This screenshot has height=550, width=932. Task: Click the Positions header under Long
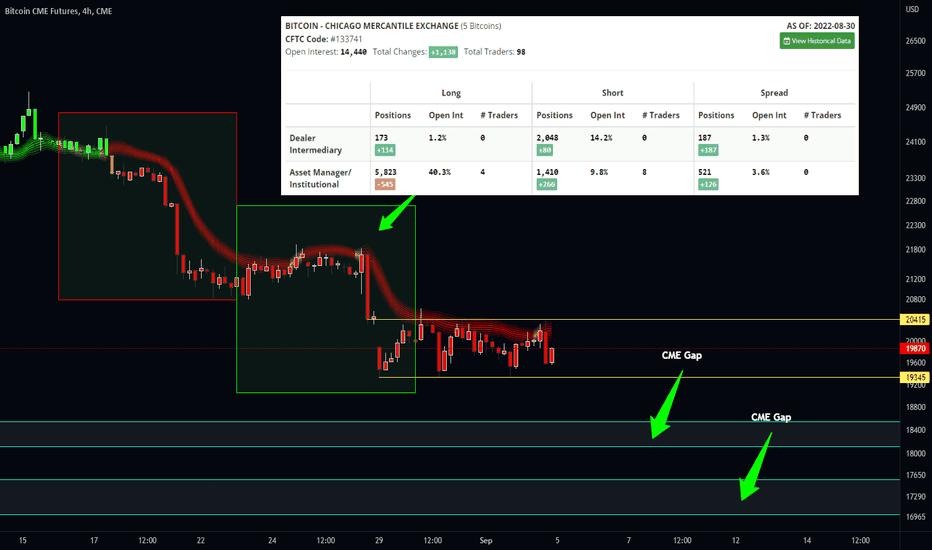(392, 115)
